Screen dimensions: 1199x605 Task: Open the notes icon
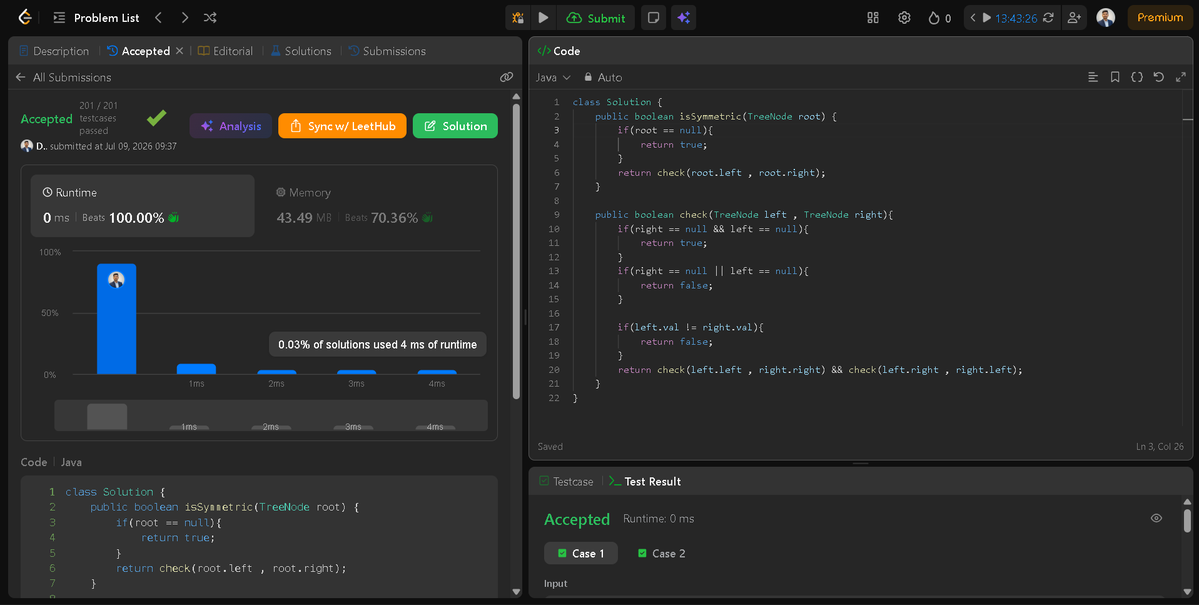coord(653,18)
